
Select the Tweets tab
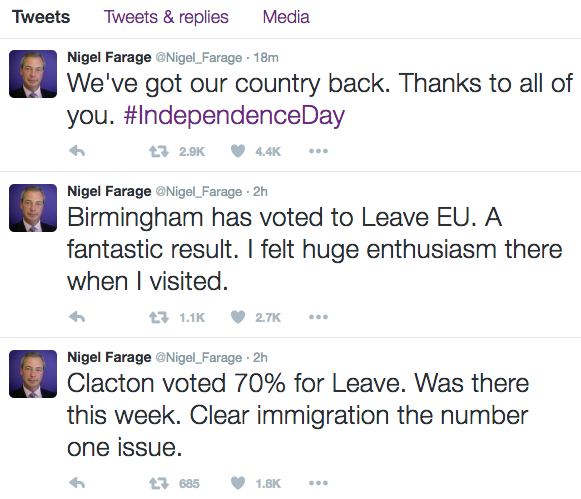pos(41,17)
